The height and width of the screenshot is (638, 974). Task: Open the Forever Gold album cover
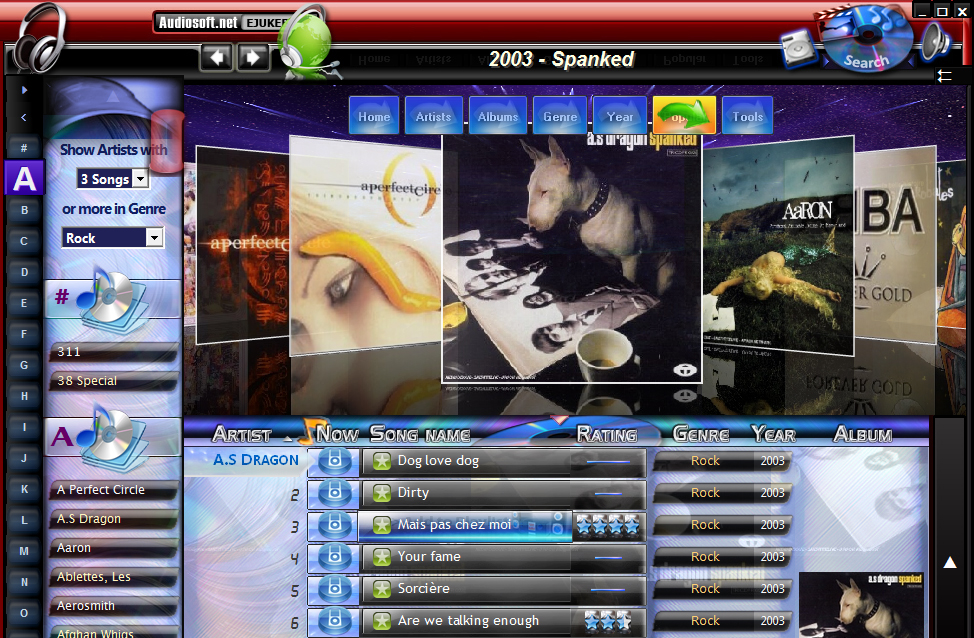tap(895, 245)
